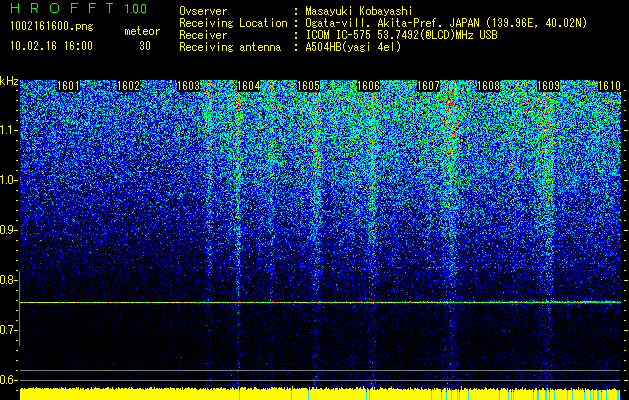
Task: Click the Receiver label
Action: tap(203, 35)
